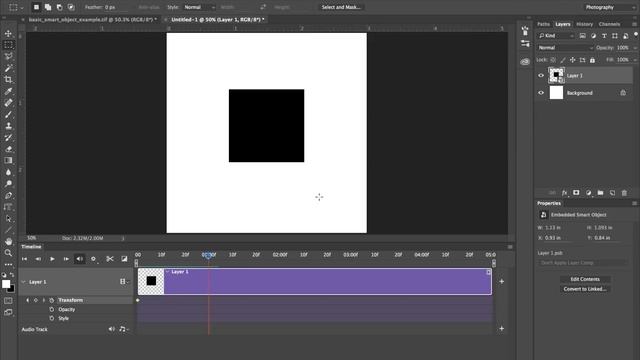The image size is (640, 360).
Task: Swap foreground and background colors
Action: coord(12,275)
